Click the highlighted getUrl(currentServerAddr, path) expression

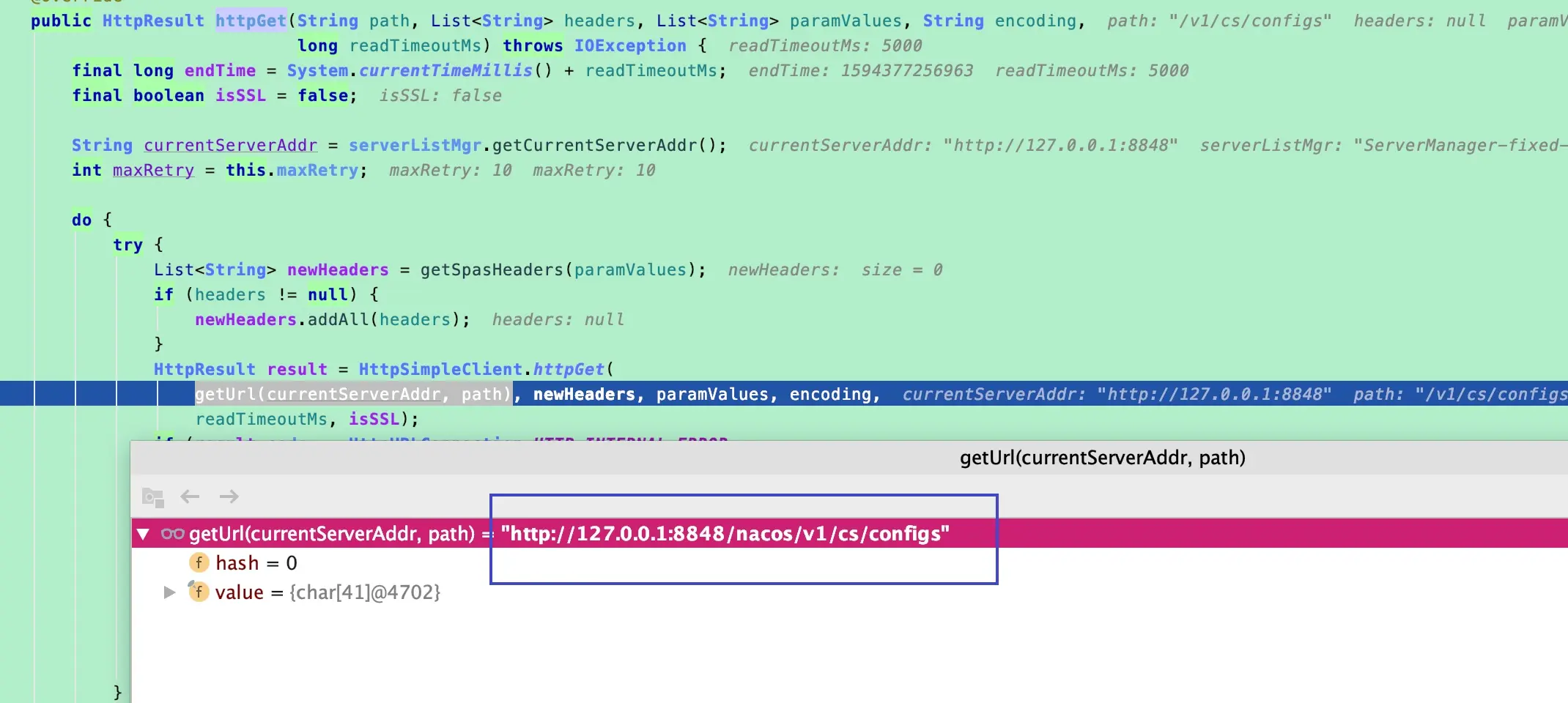click(353, 394)
